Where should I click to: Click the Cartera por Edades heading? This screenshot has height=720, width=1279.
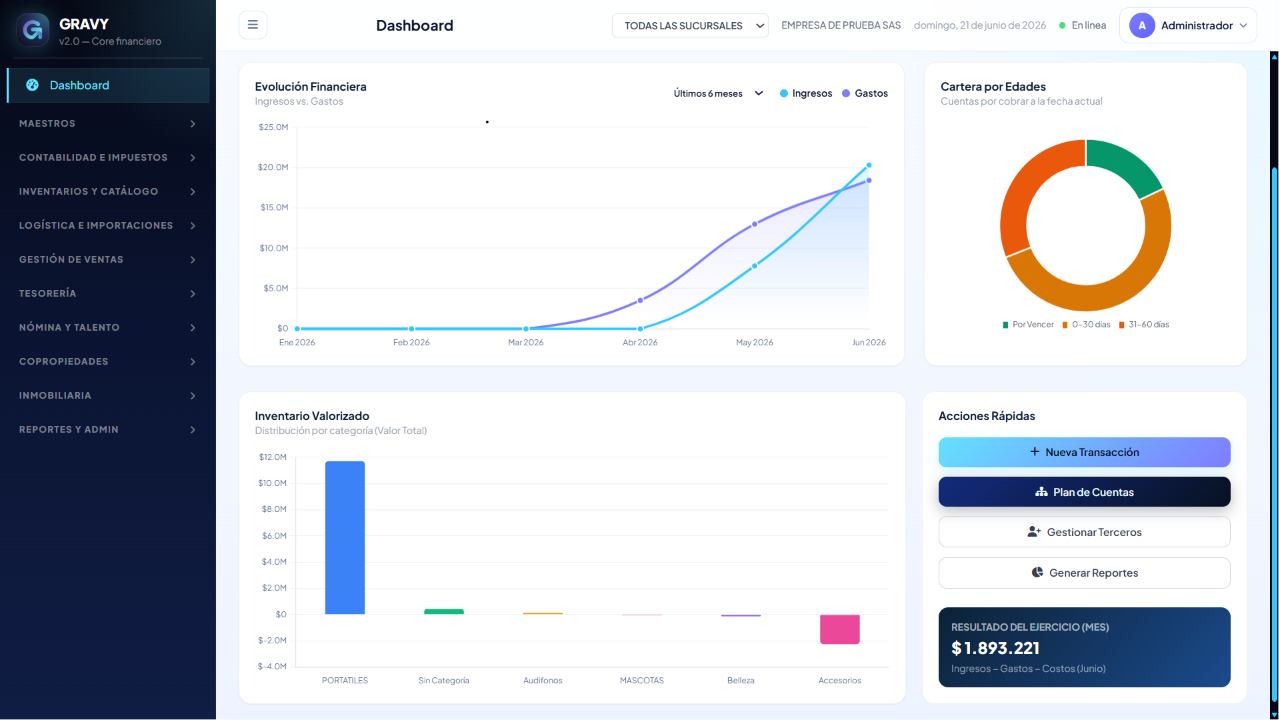point(993,86)
